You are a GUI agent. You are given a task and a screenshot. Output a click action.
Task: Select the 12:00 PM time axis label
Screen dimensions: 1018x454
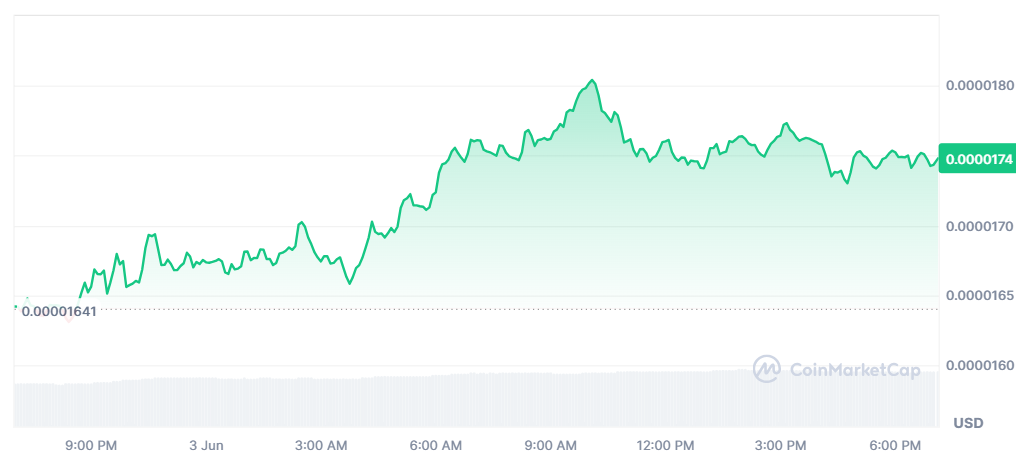coord(665,446)
